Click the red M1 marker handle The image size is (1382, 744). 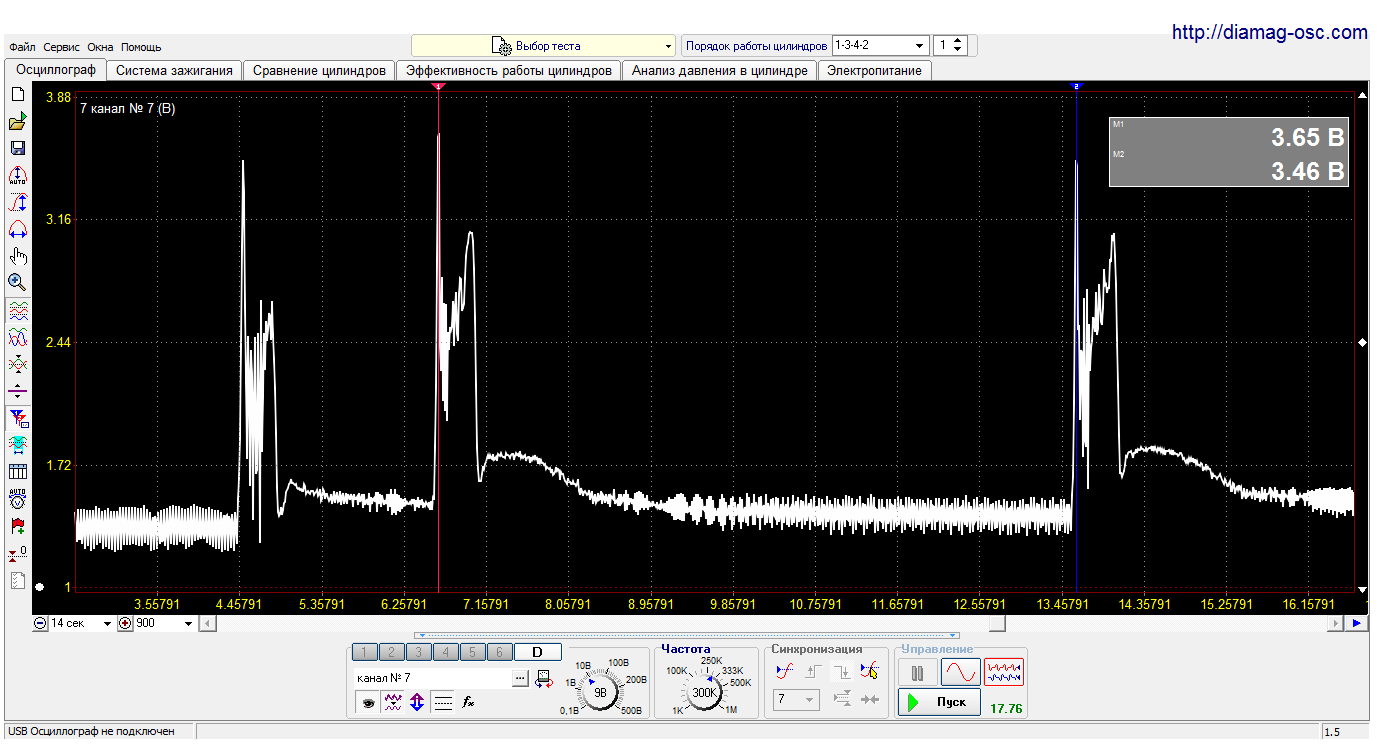(438, 87)
